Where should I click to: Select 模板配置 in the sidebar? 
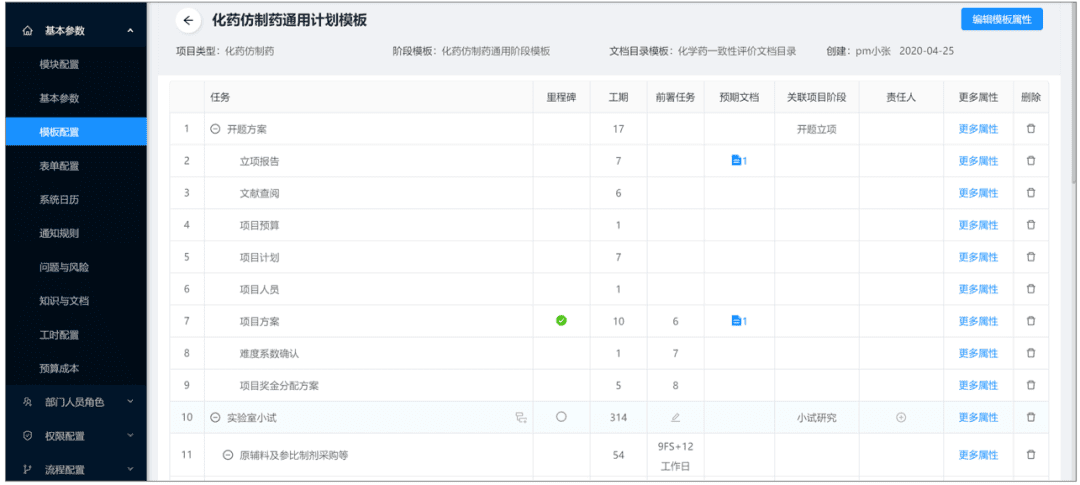click(76, 132)
